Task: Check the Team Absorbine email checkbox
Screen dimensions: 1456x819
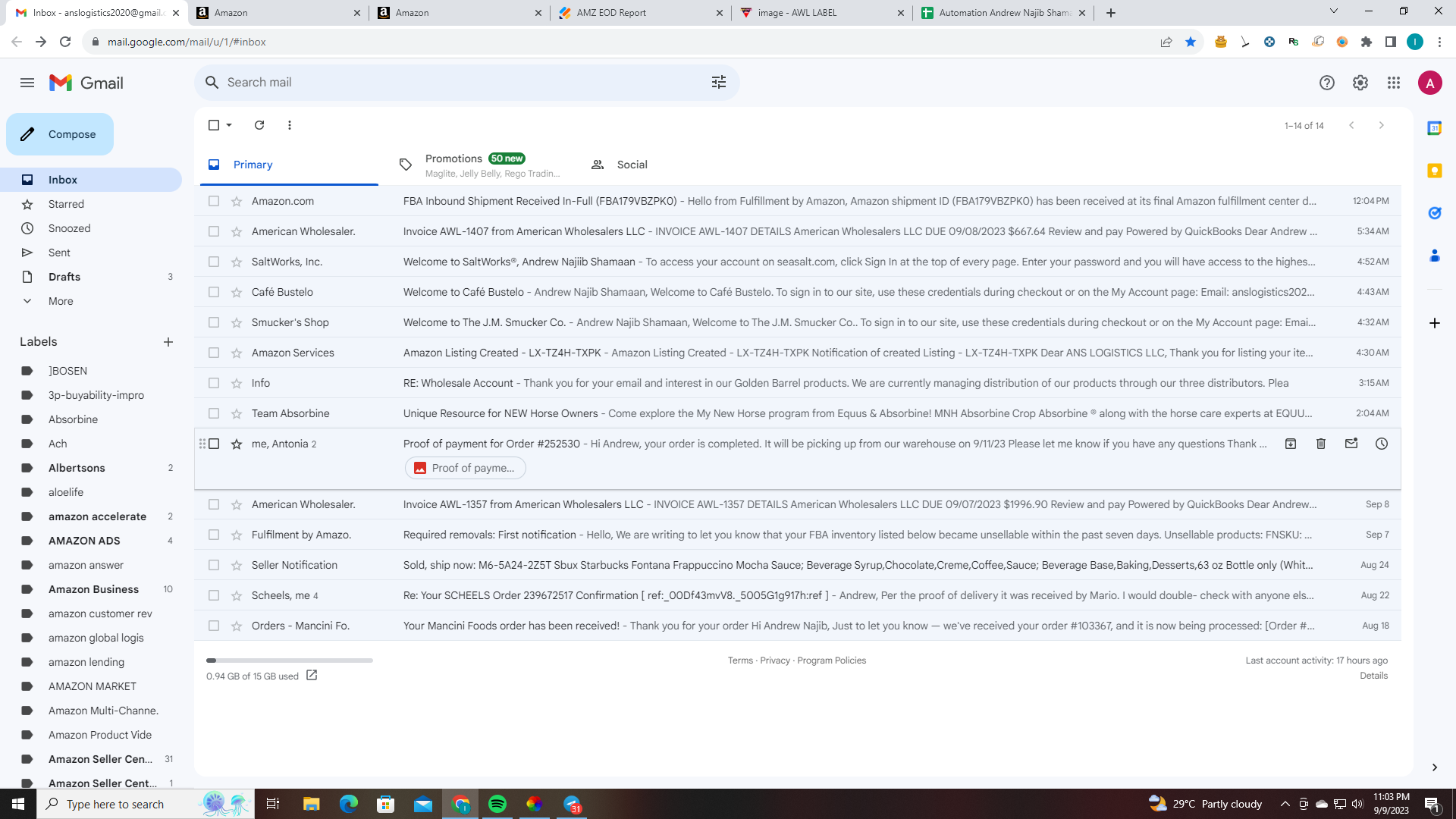Action: click(214, 413)
